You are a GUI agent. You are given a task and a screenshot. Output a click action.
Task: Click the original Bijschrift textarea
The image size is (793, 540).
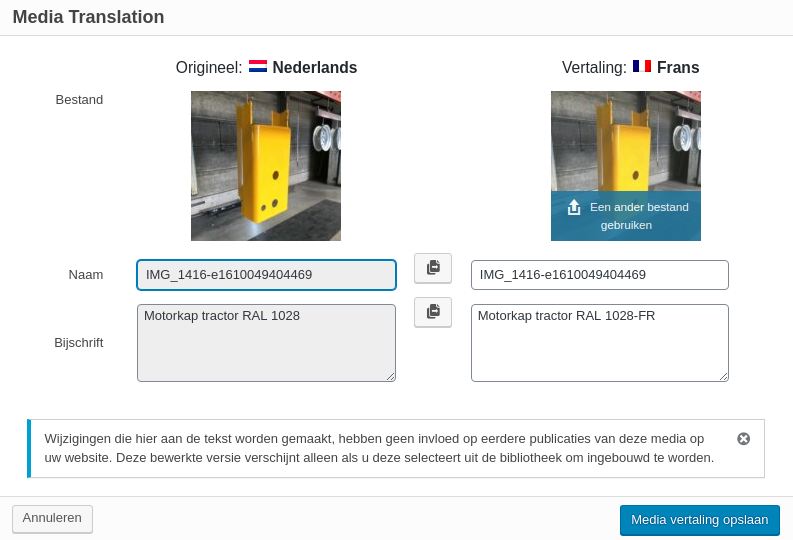[266, 343]
